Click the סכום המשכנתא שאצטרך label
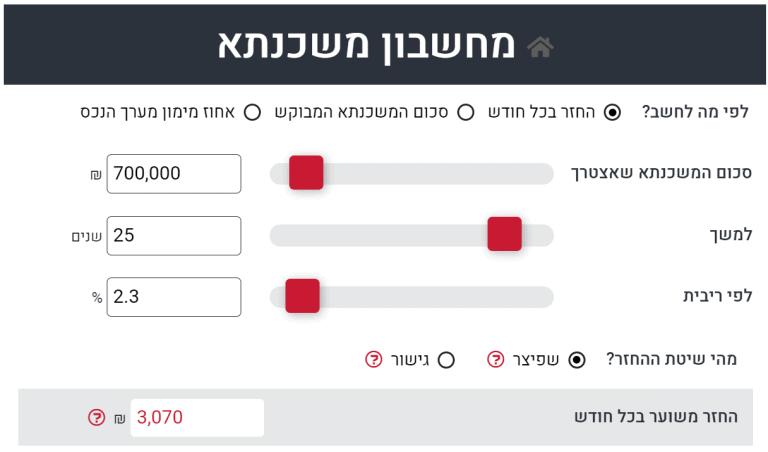The height and width of the screenshot is (452, 768). click(661, 173)
